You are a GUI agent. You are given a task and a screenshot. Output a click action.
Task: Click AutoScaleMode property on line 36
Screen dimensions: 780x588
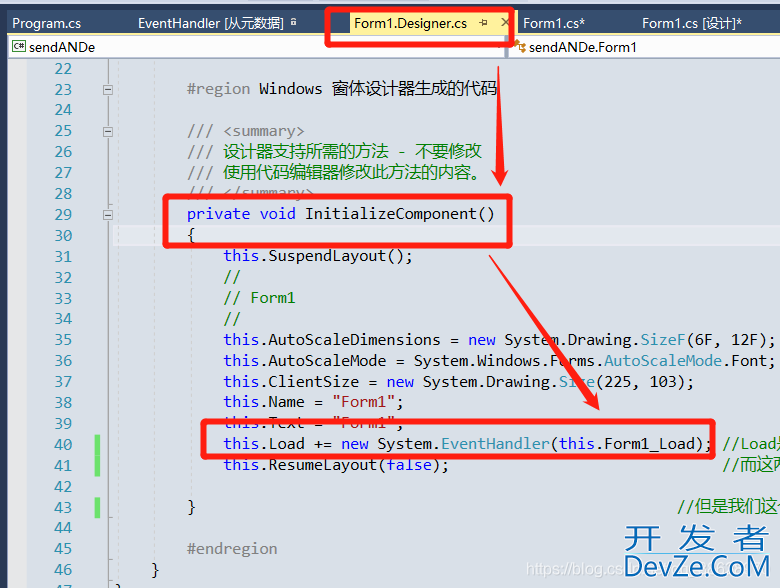click(x=327, y=361)
